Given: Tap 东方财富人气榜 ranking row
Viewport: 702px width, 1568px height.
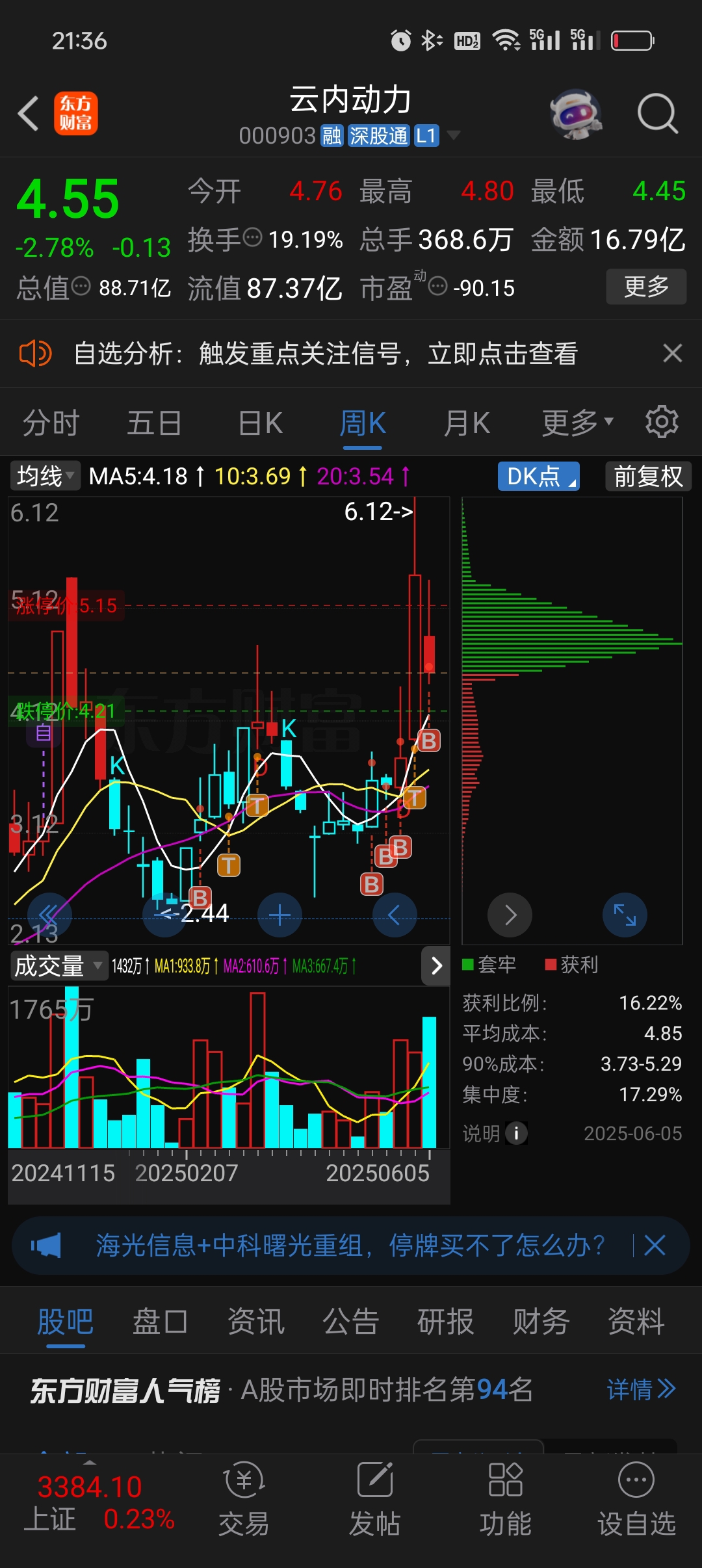Looking at the screenshot, I should coord(351,1390).
